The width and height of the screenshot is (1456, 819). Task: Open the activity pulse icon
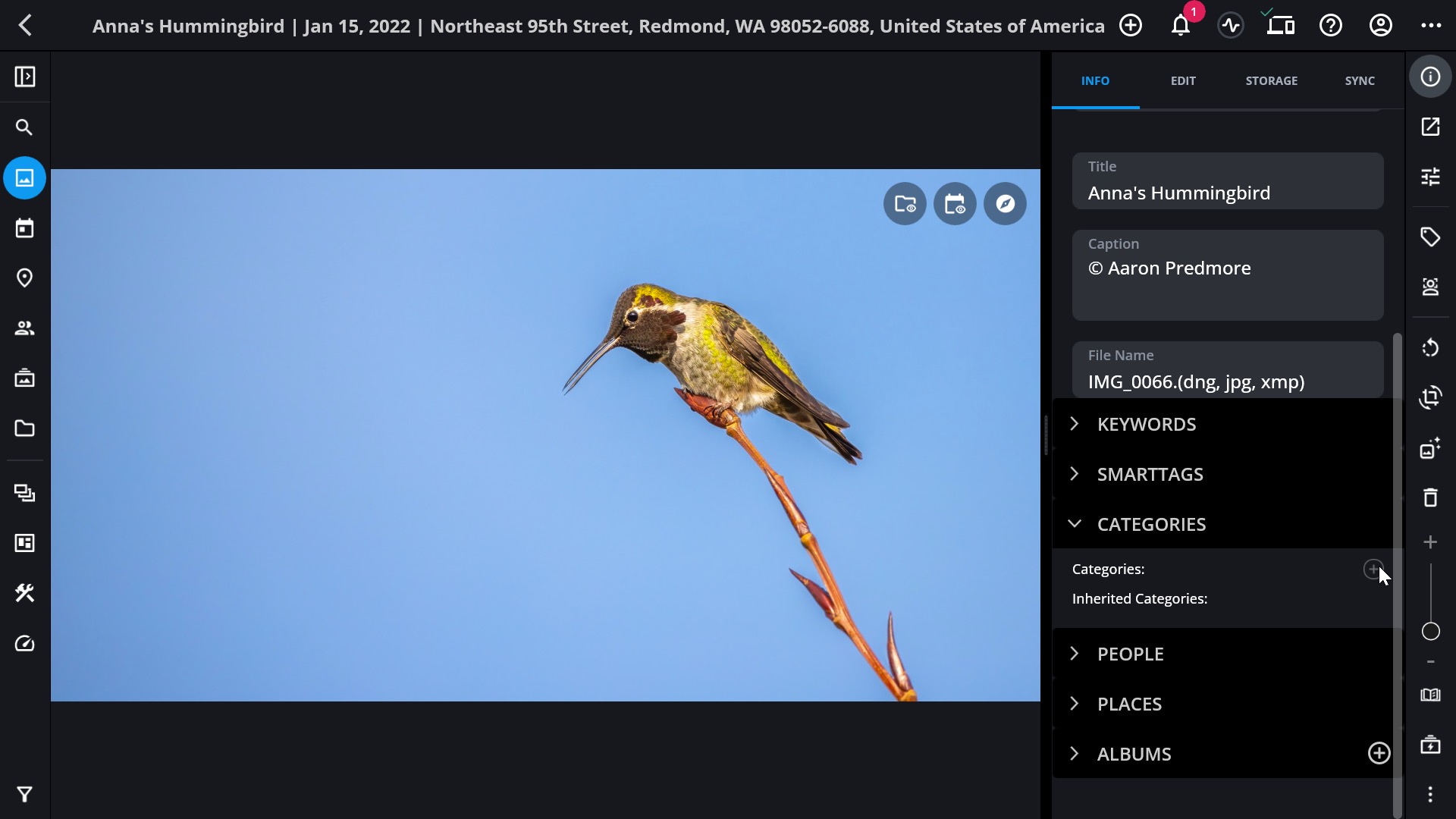(1231, 26)
